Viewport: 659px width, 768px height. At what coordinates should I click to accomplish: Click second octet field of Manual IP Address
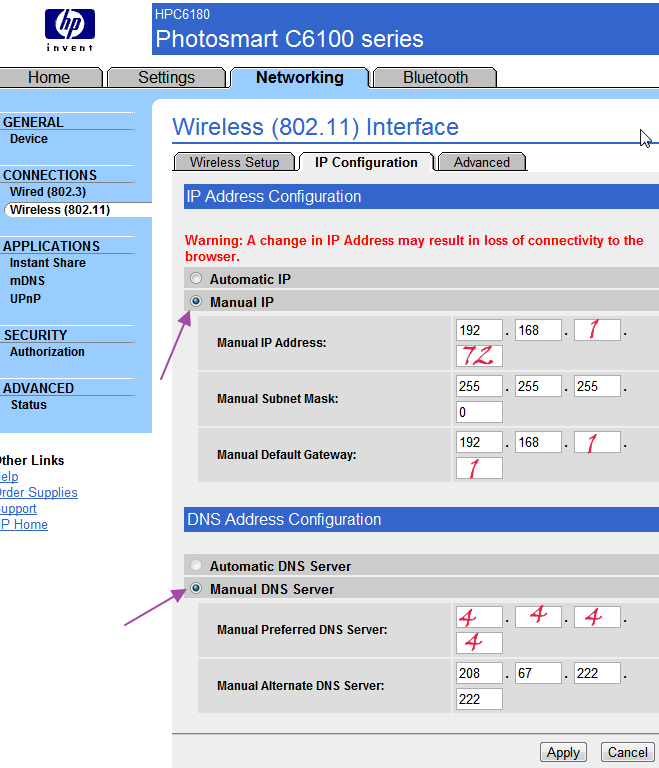(x=538, y=330)
